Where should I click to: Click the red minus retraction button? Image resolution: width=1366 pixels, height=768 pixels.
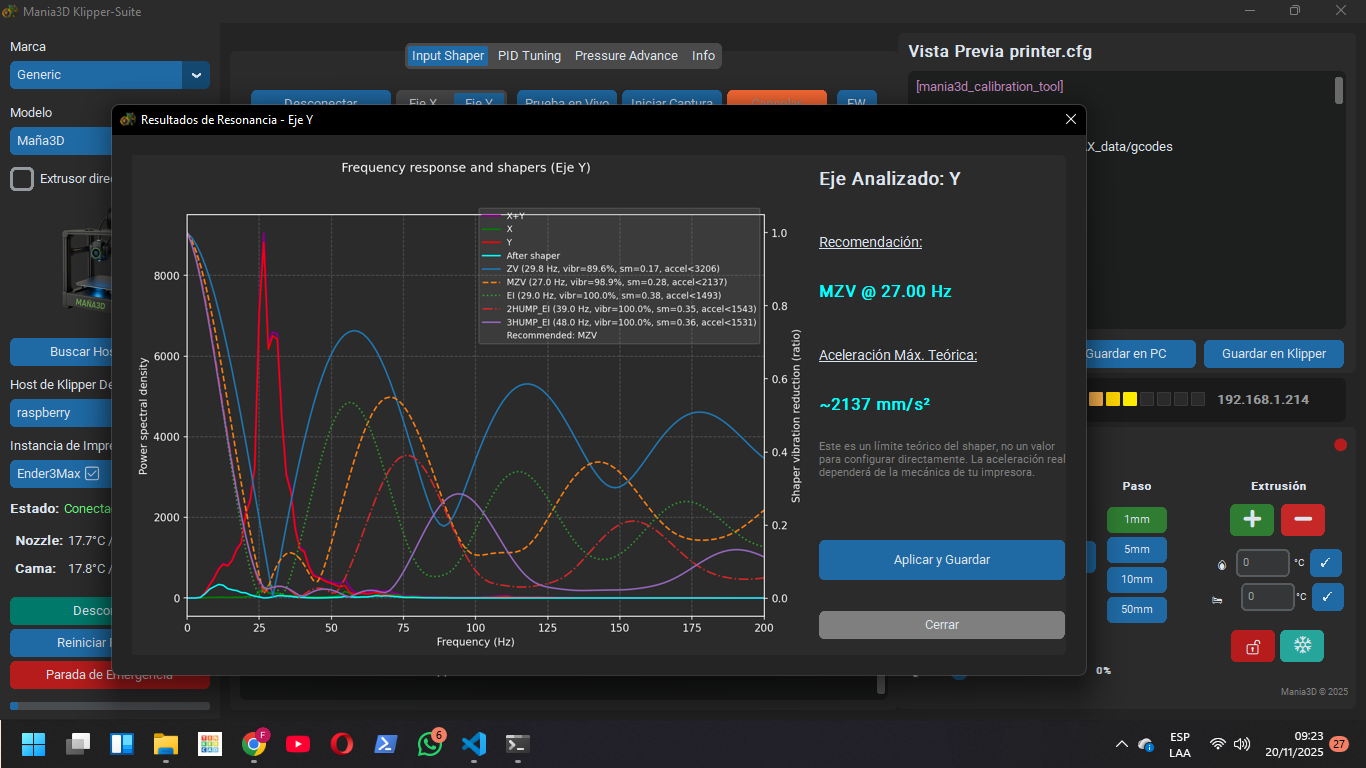pos(1302,520)
